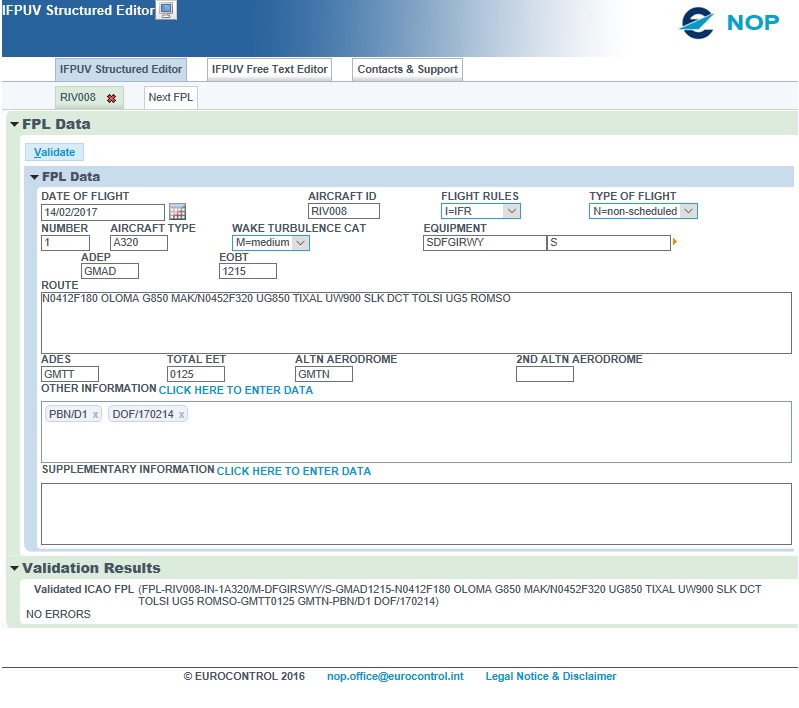Switch to IFPUV Free Text Editor tab
Screen dimensions: 799x708
(270, 69)
